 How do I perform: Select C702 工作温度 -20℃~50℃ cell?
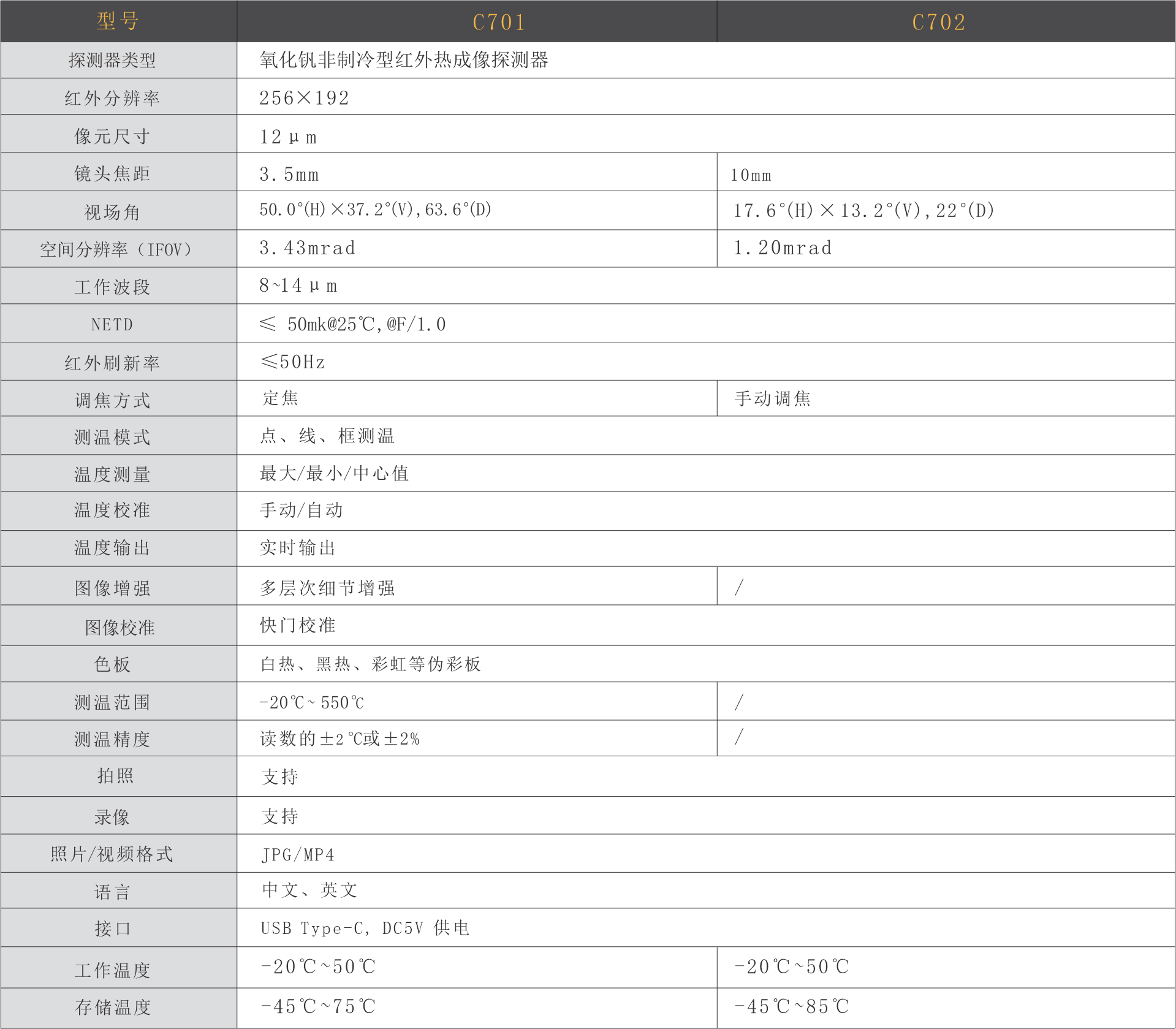pos(946,967)
